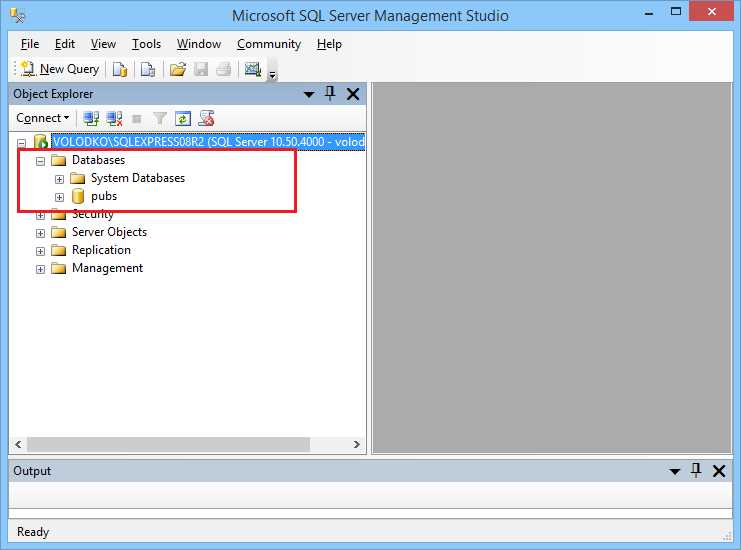Open the Tools menu
This screenshot has height=550, width=741.
pyautogui.click(x=146, y=44)
